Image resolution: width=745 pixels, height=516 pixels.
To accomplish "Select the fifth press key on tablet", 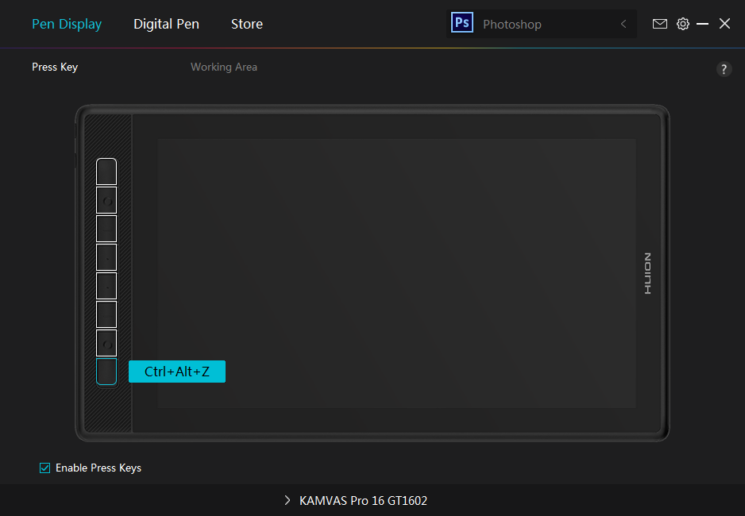I will [106, 286].
